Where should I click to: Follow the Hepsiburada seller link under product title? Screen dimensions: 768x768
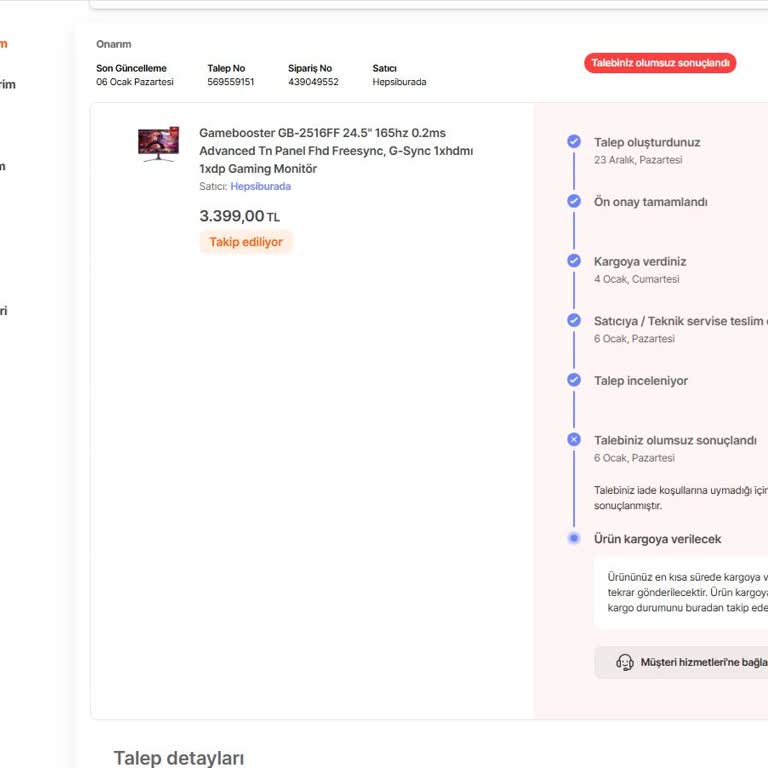[x=260, y=186]
